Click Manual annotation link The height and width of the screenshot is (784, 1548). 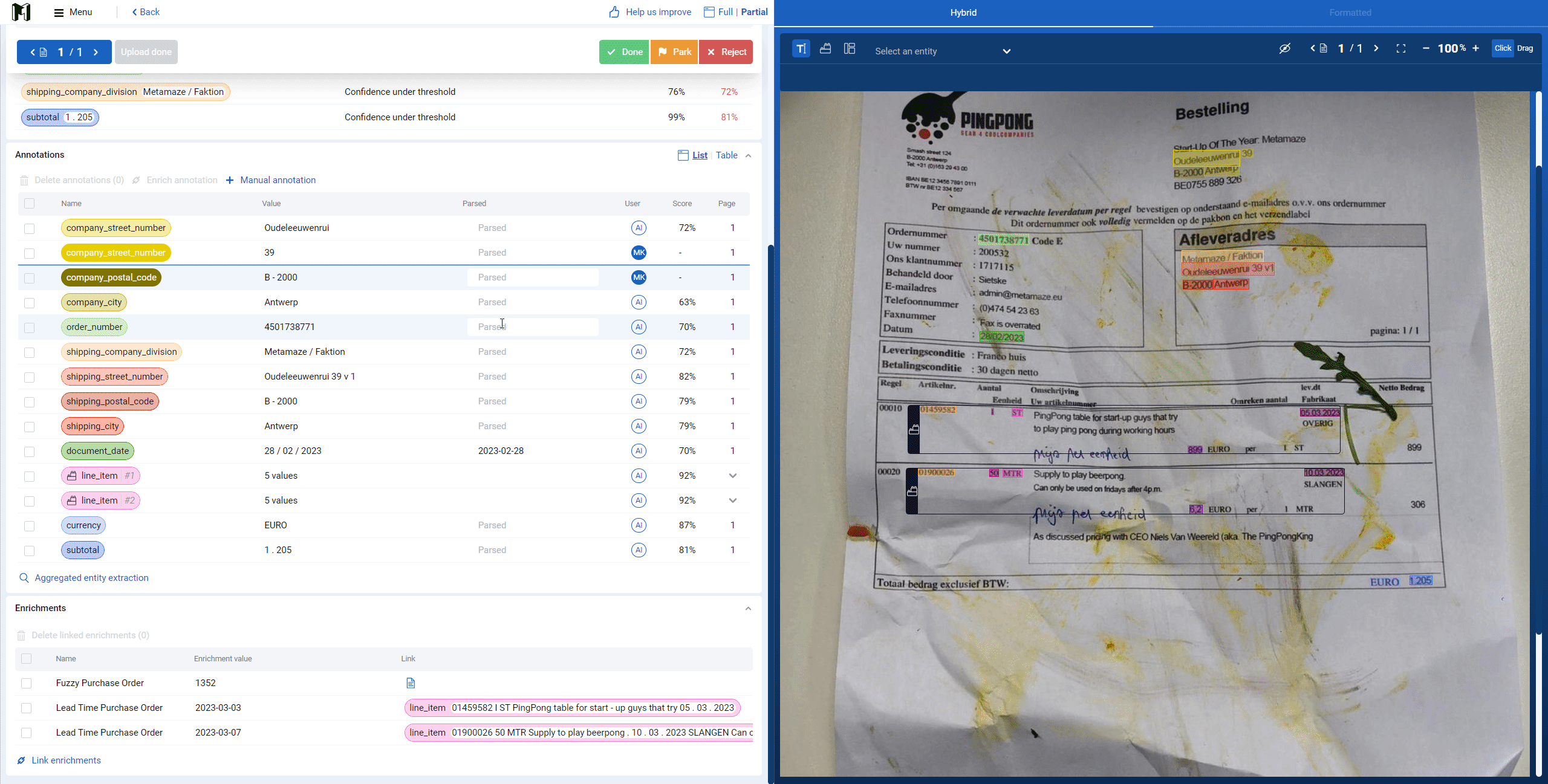pos(271,180)
